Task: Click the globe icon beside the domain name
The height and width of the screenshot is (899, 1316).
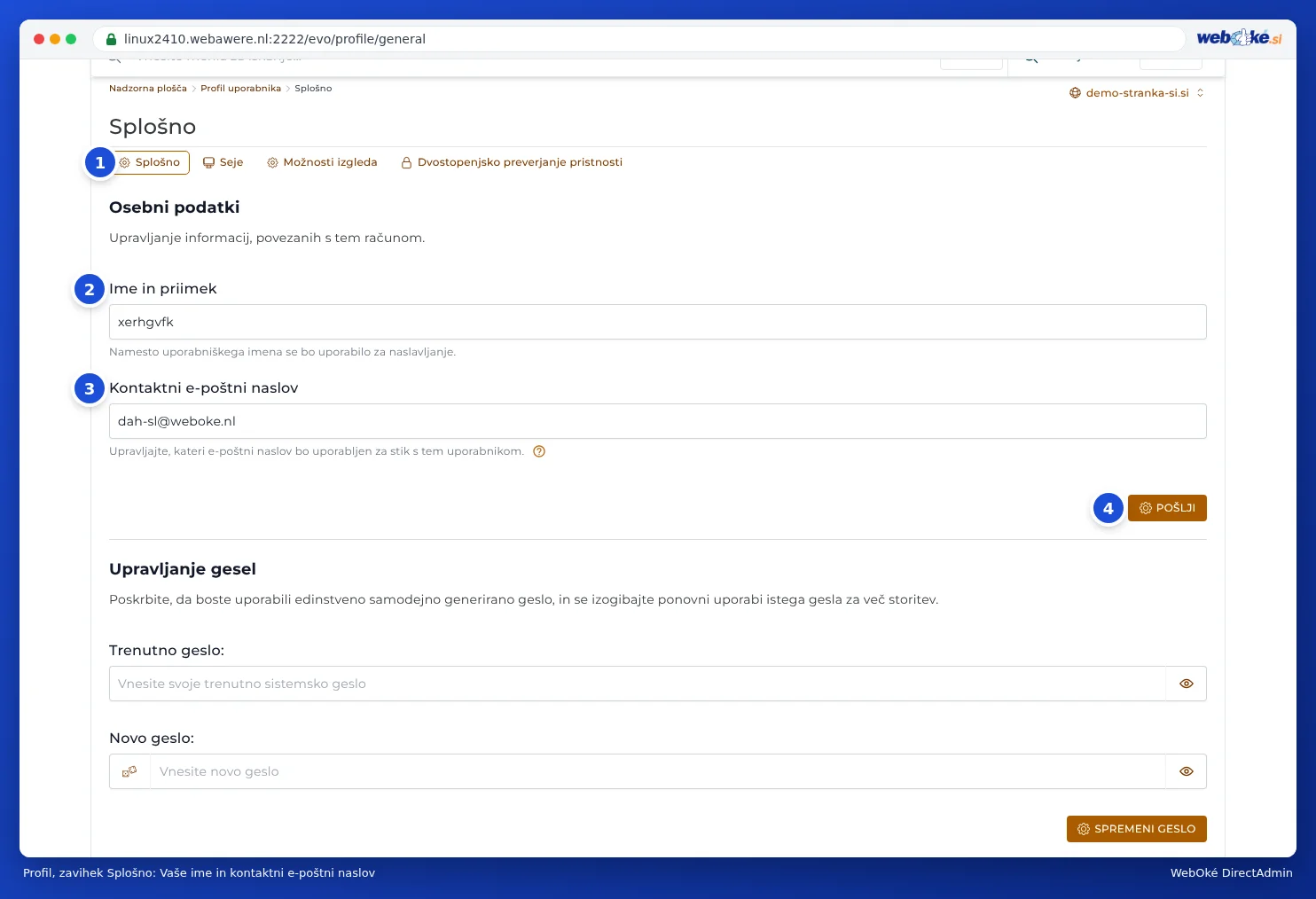Action: 1075,93
